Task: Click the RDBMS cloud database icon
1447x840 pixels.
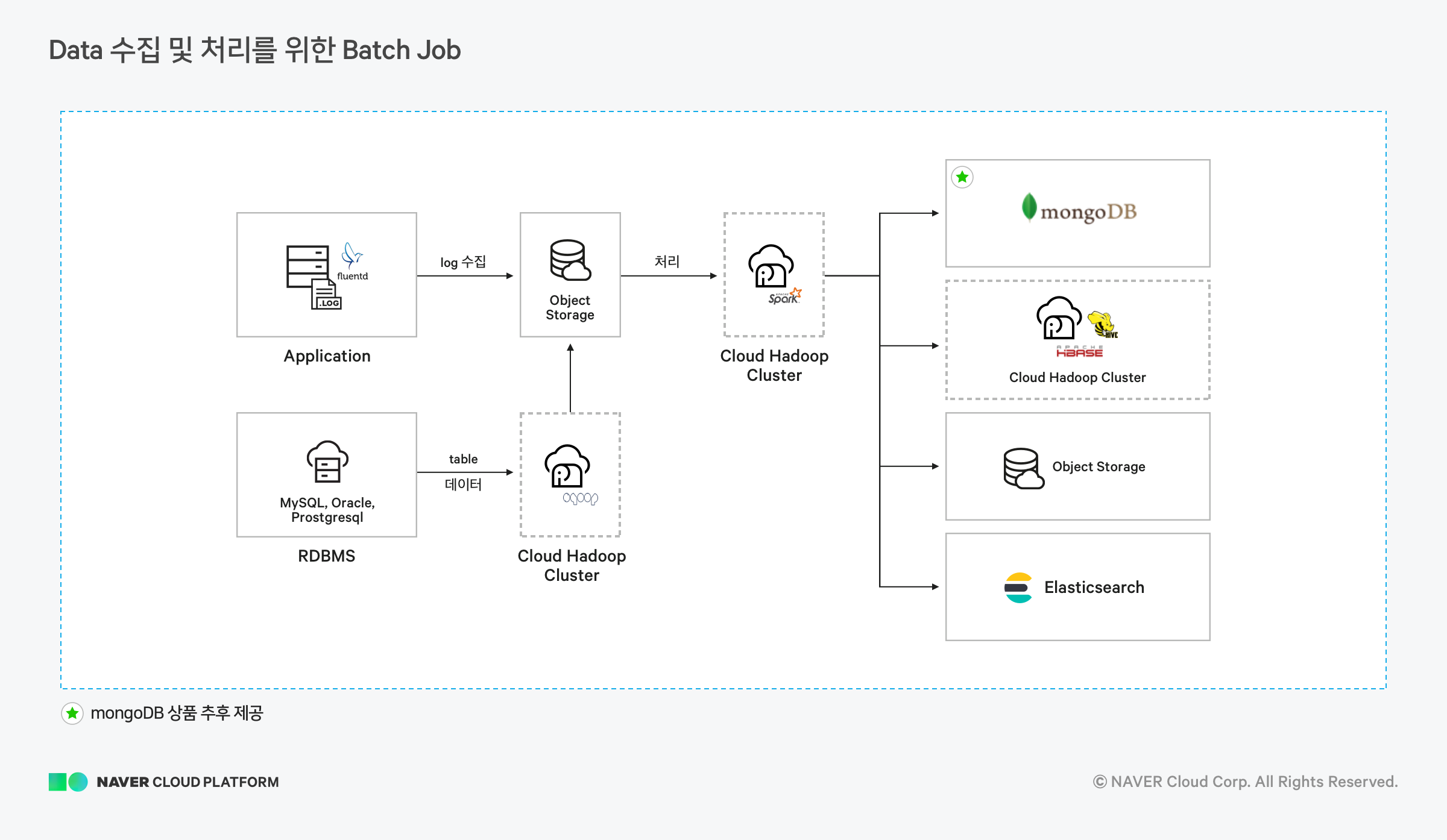Action: point(327,462)
